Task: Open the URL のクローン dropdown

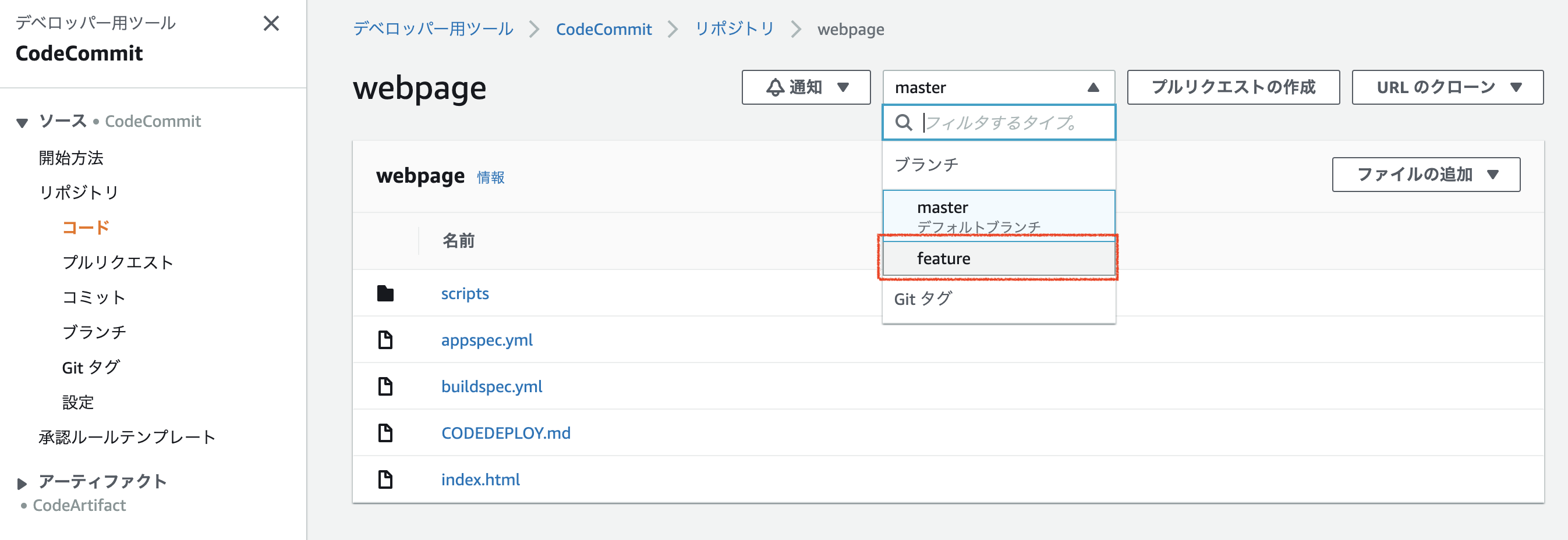Action: [1447, 87]
